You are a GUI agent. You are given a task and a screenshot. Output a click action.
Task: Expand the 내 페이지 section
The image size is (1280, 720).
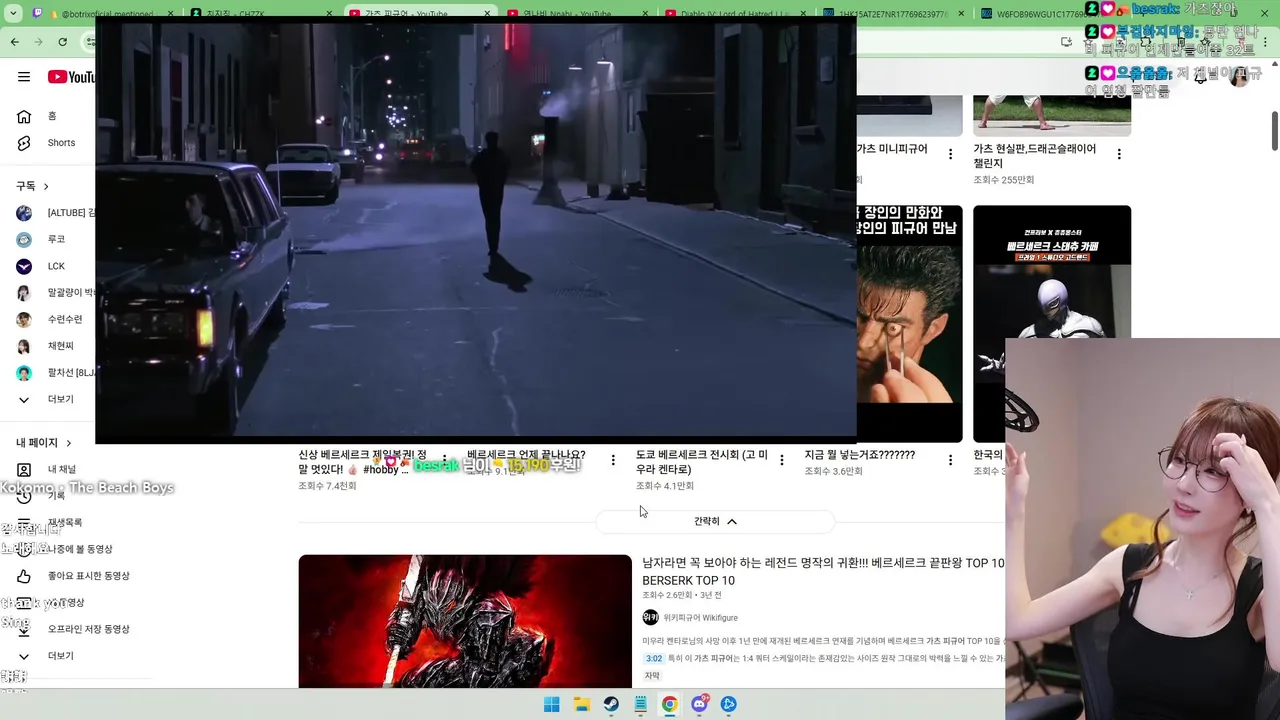click(44, 442)
